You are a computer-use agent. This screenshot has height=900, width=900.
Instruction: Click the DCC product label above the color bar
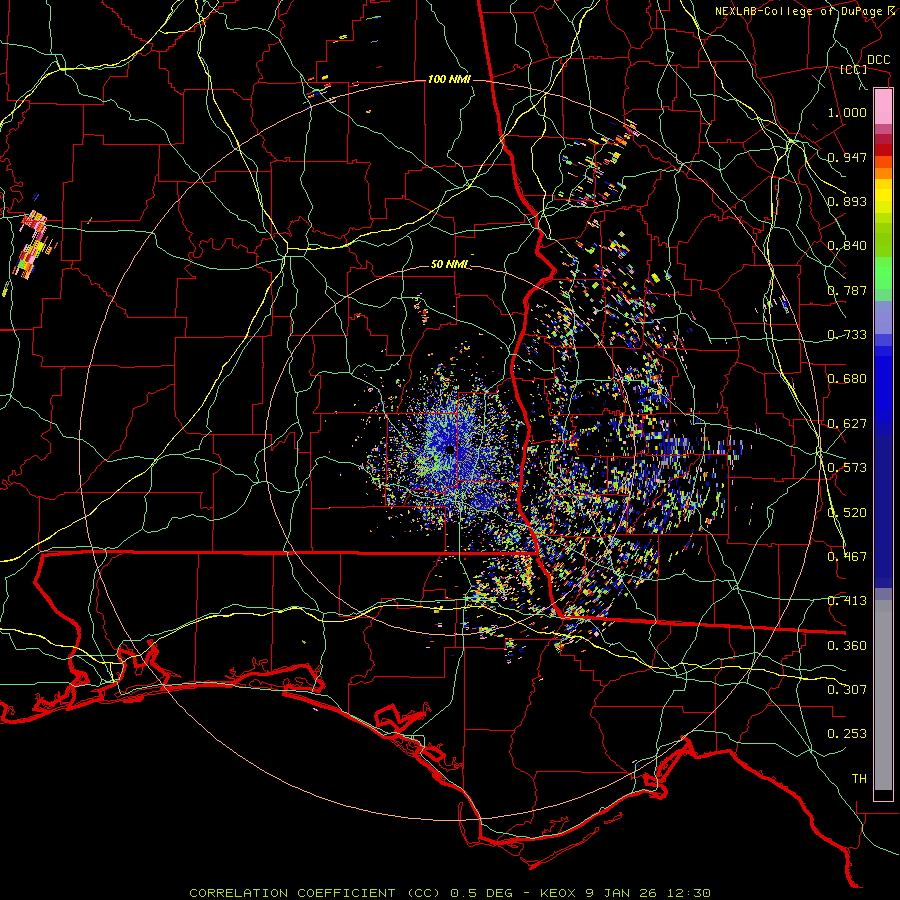pos(878,60)
